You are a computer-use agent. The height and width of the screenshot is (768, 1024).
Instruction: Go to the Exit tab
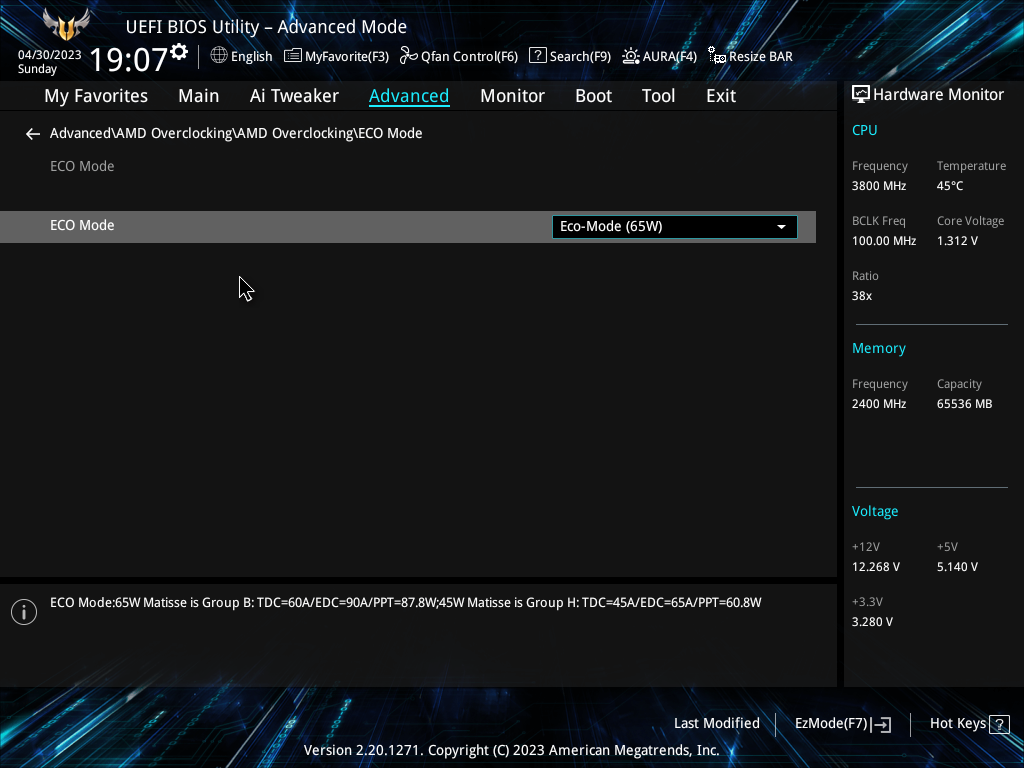721,96
